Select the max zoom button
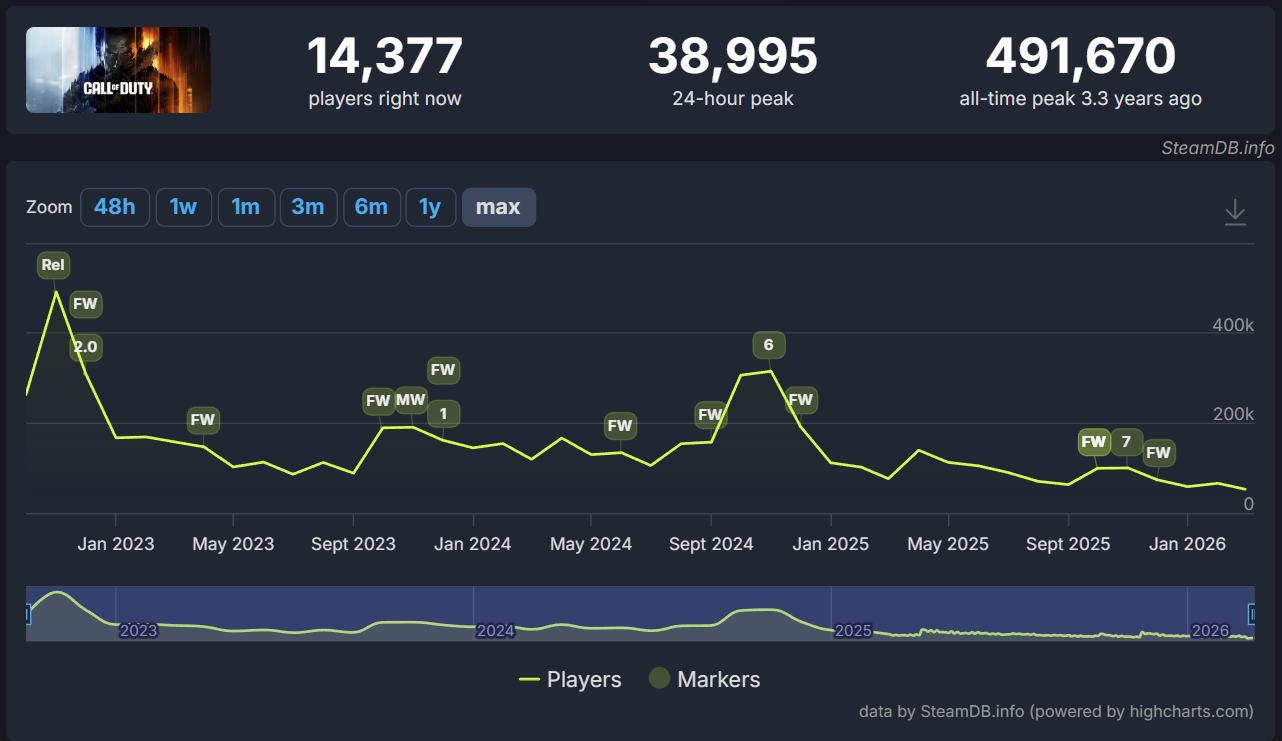This screenshot has height=741, width=1282. point(498,207)
